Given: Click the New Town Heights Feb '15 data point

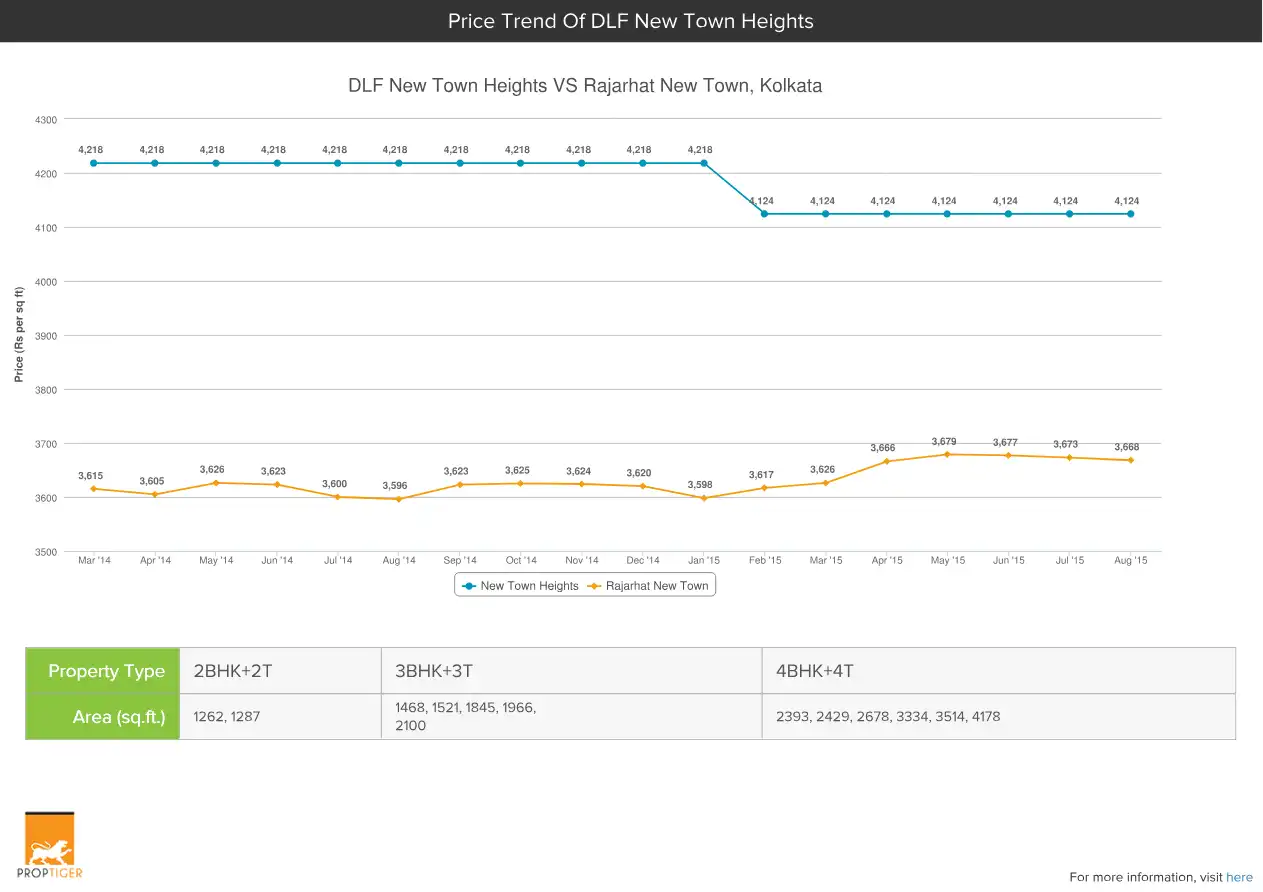Looking at the screenshot, I should (764, 213).
